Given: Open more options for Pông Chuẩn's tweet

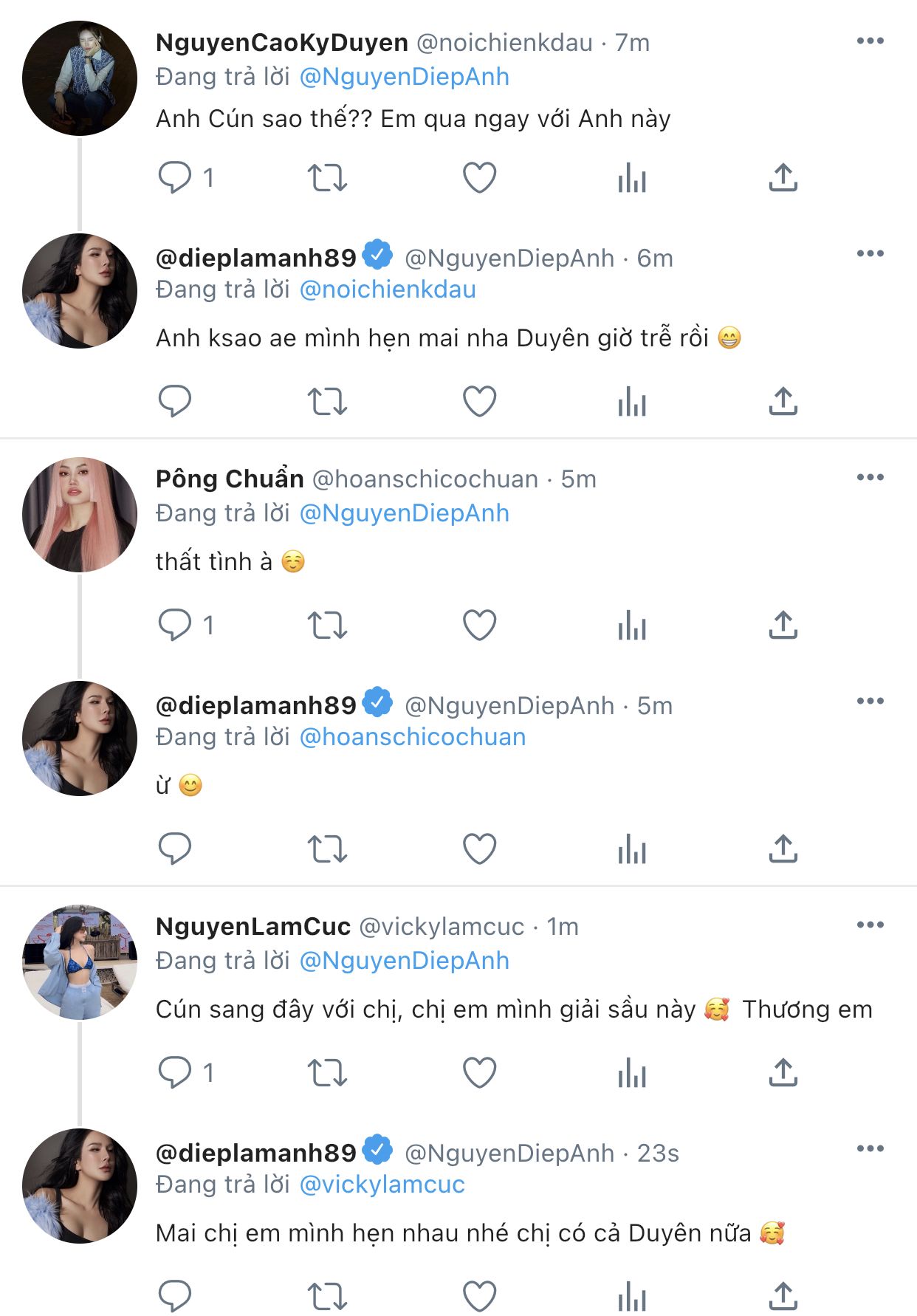Looking at the screenshot, I should pos(870,478).
